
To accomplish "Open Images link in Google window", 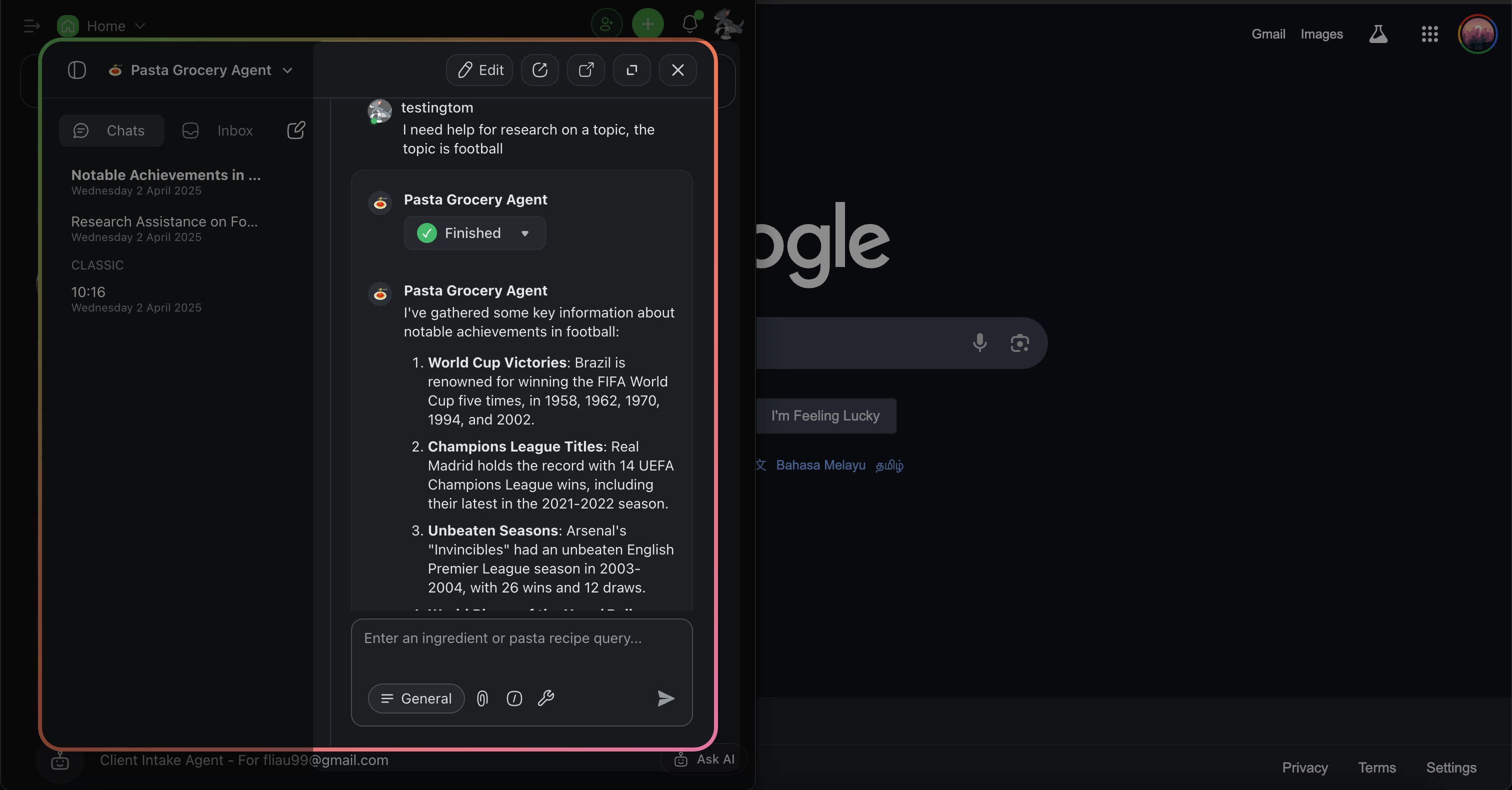I will coord(1321,34).
